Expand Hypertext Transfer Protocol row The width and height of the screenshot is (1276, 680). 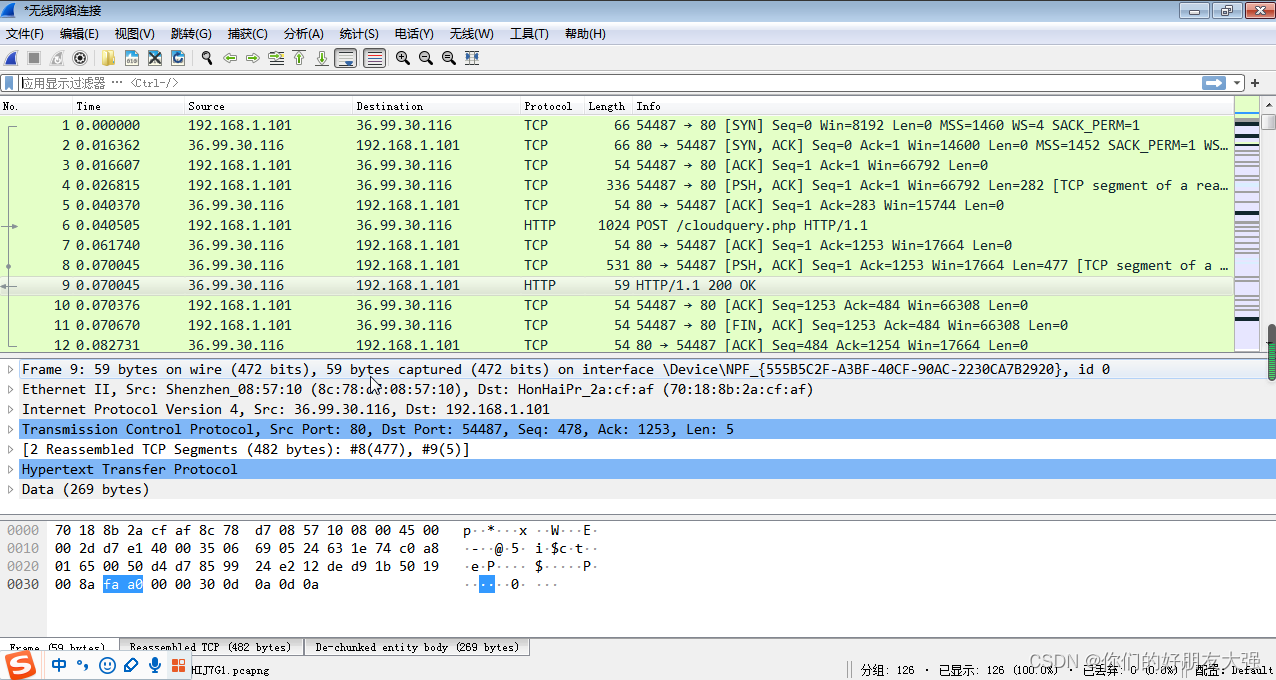pos(11,469)
